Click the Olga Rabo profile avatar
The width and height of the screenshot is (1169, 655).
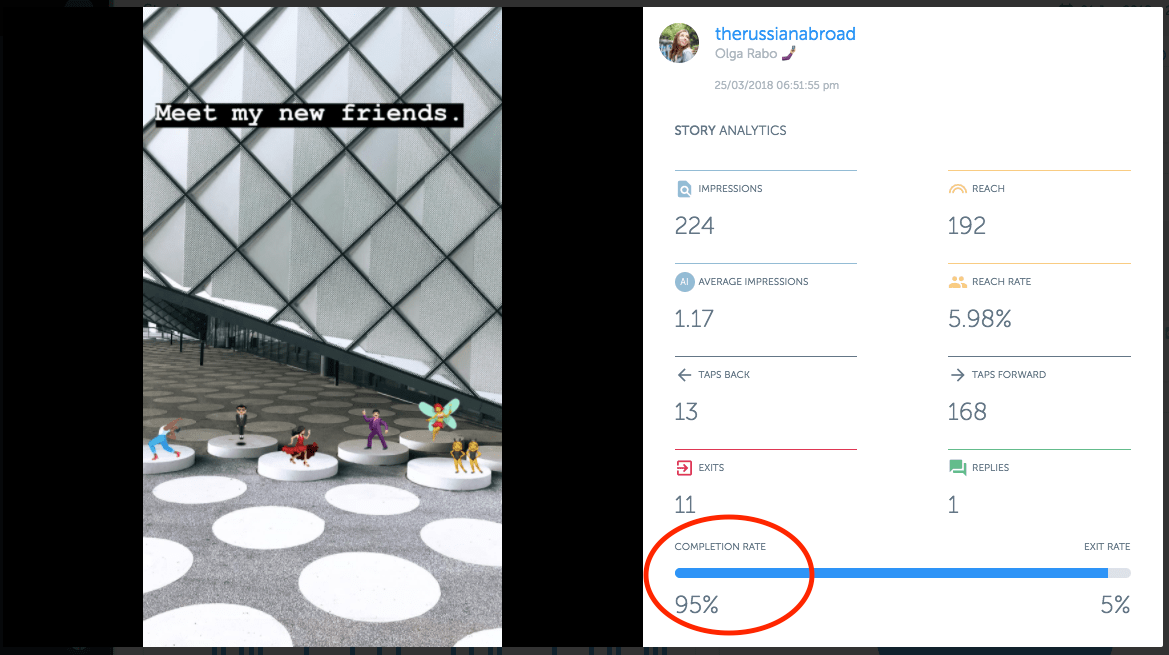[x=679, y=42]
